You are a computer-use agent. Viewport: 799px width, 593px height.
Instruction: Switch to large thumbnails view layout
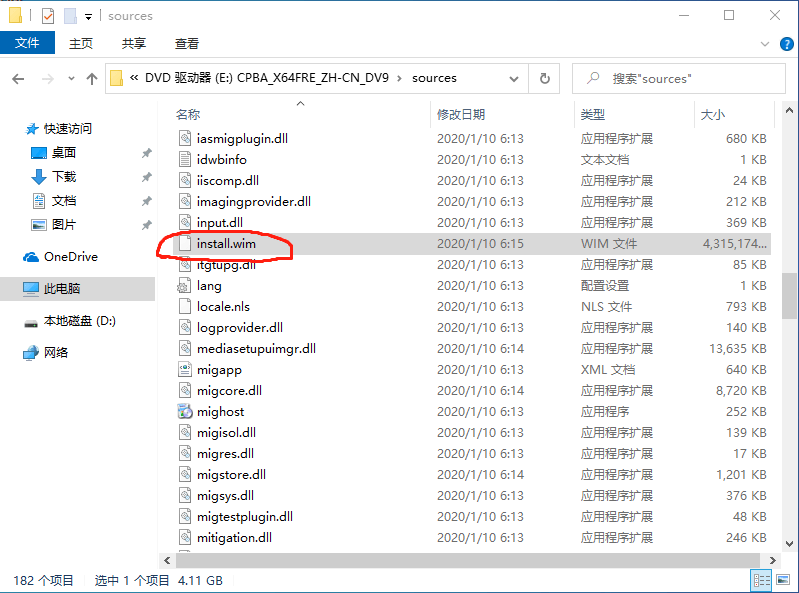click(x=782, y=580)
